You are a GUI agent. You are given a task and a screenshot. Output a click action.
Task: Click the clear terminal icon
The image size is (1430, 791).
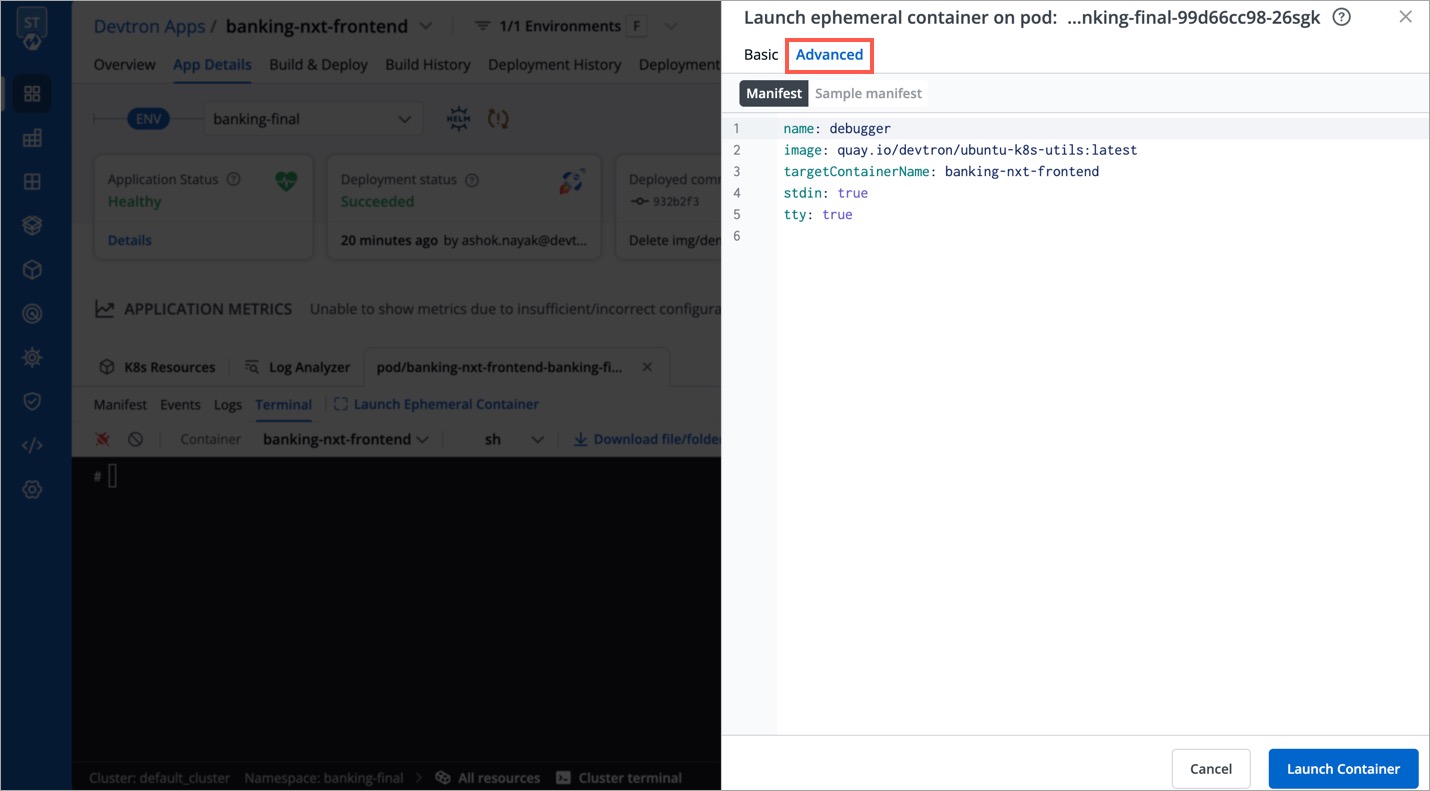135,439
